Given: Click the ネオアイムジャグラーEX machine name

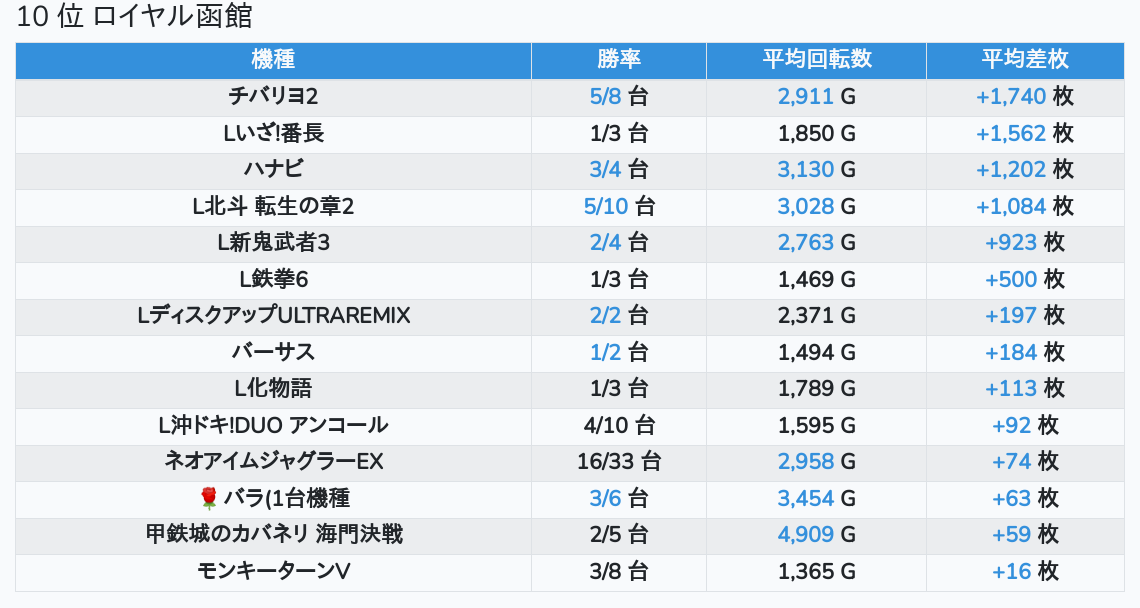Looking at the screenshot, I should 273,461.
